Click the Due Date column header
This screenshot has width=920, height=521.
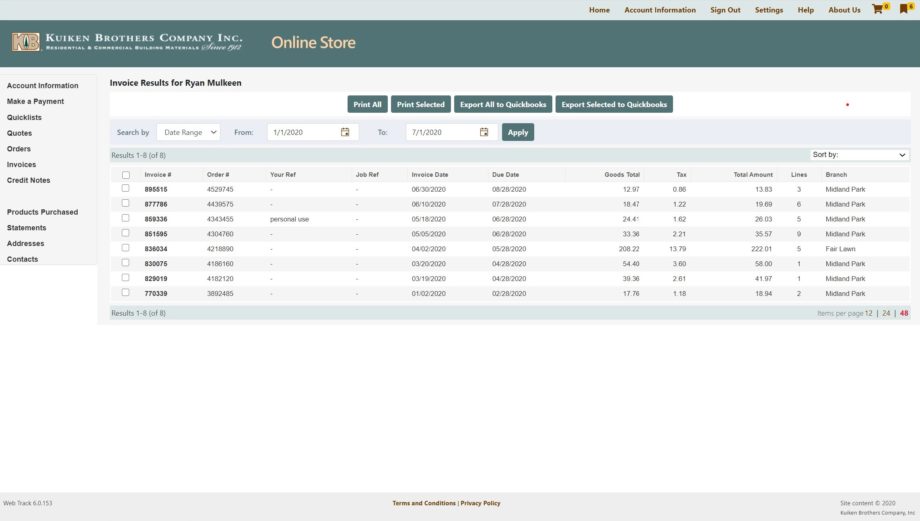tap(505, 175)
